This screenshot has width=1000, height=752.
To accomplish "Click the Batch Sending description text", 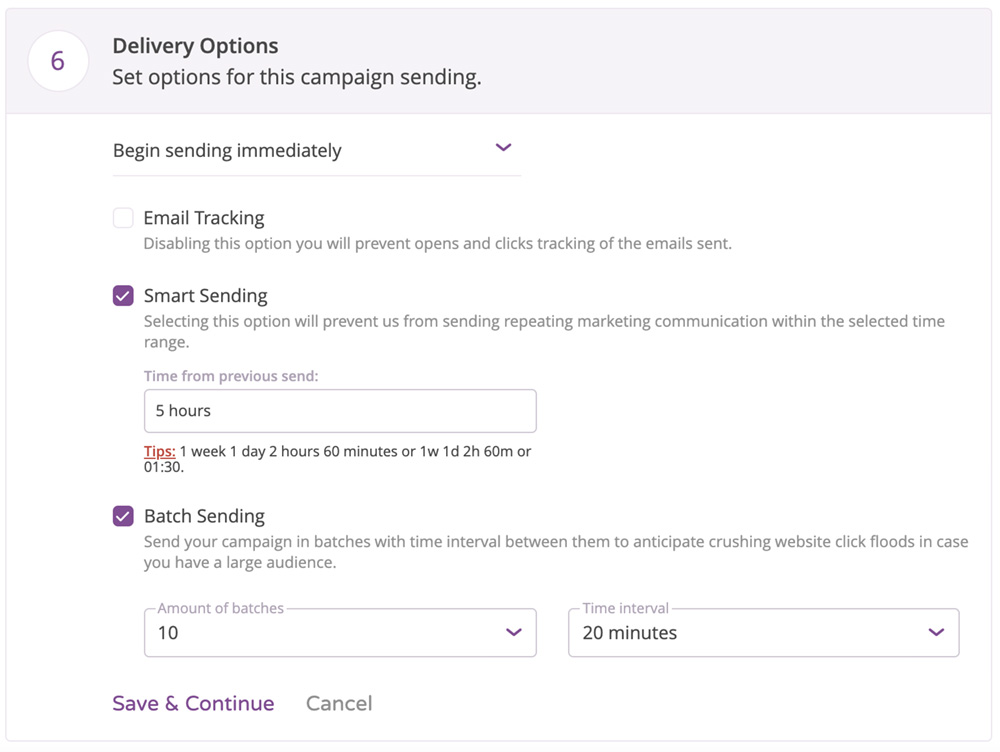I will coord(556,552).
